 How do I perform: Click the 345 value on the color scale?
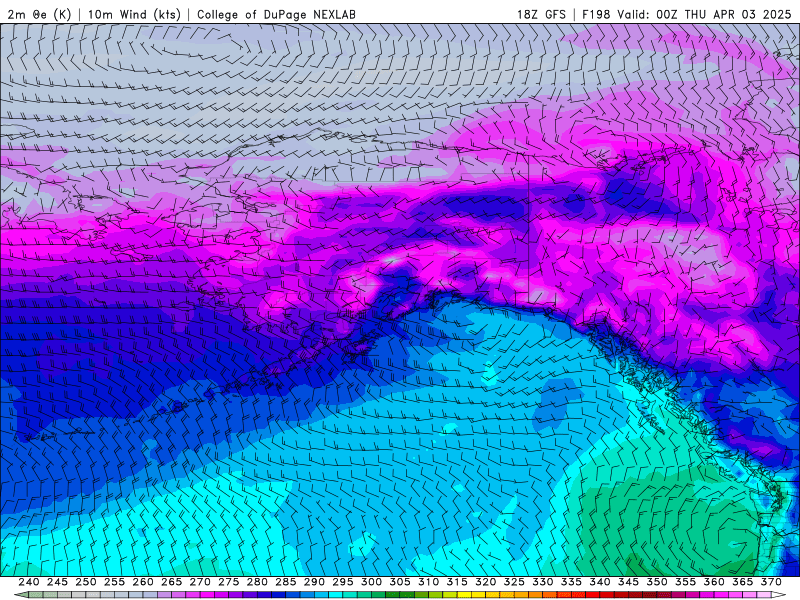[x=629, y=582]
